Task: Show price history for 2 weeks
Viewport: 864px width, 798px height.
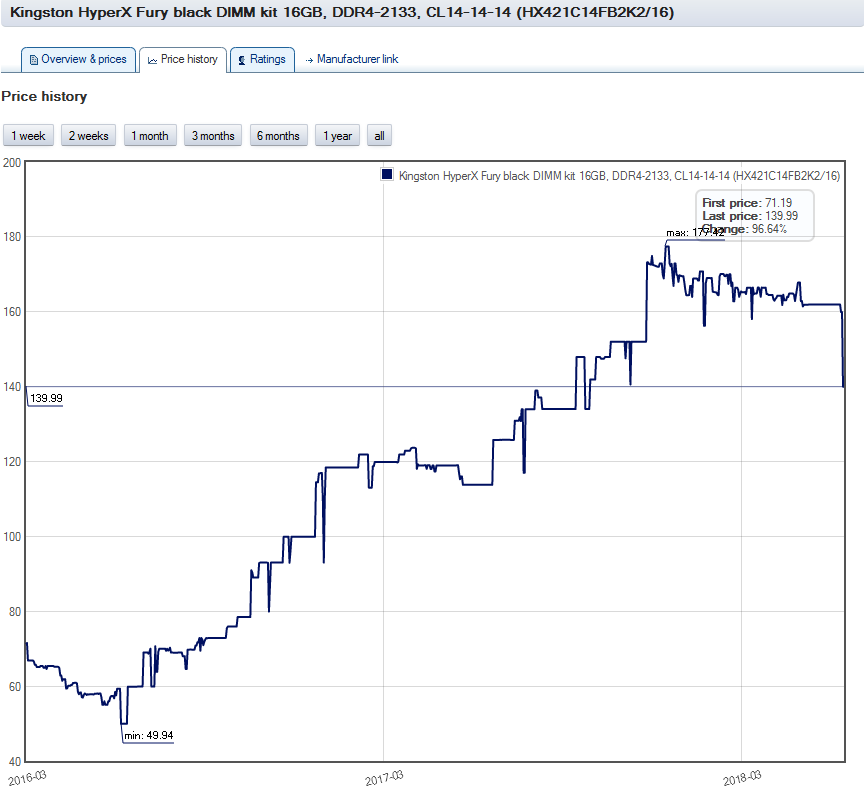Action: click(89, 136)
